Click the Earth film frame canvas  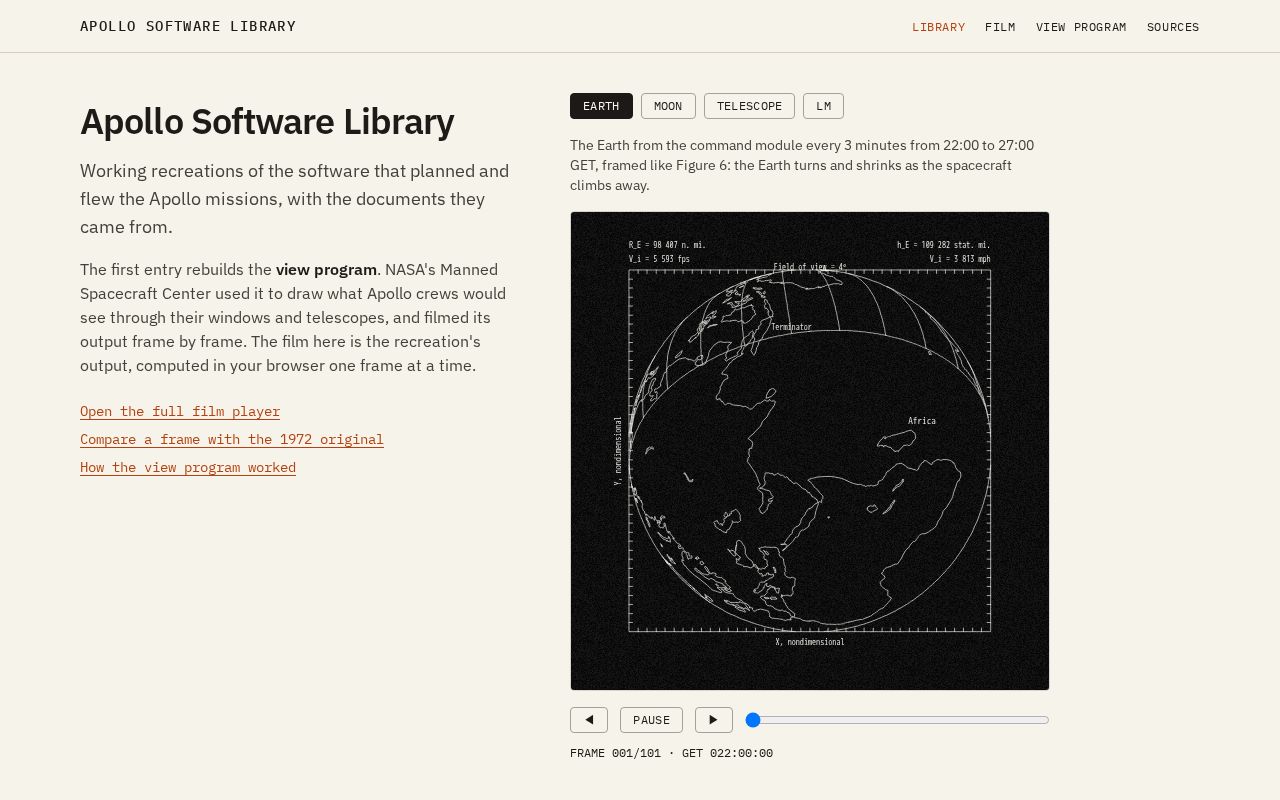[x=810, y=451]
